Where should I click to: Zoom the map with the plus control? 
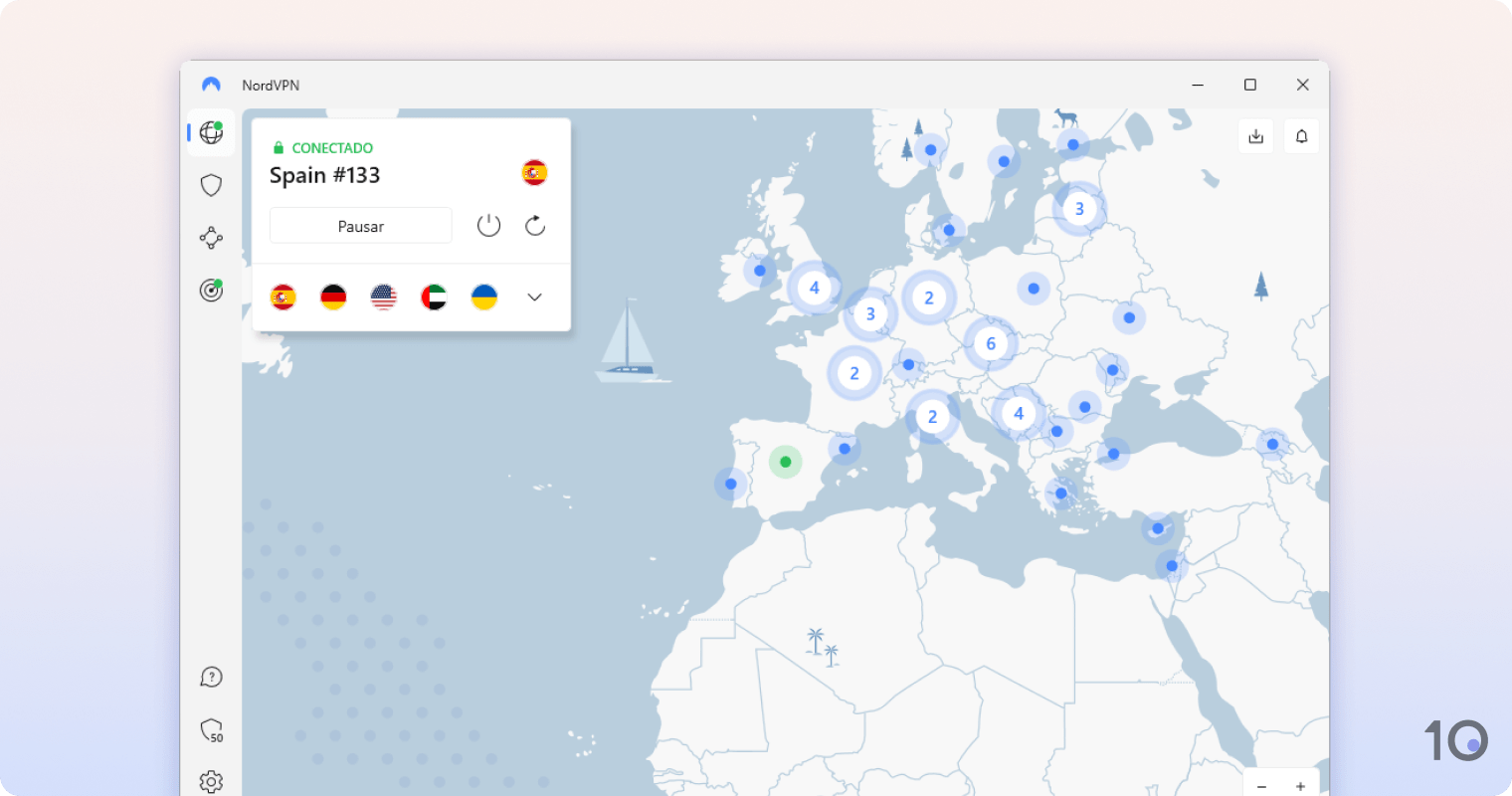point(1299,786)
